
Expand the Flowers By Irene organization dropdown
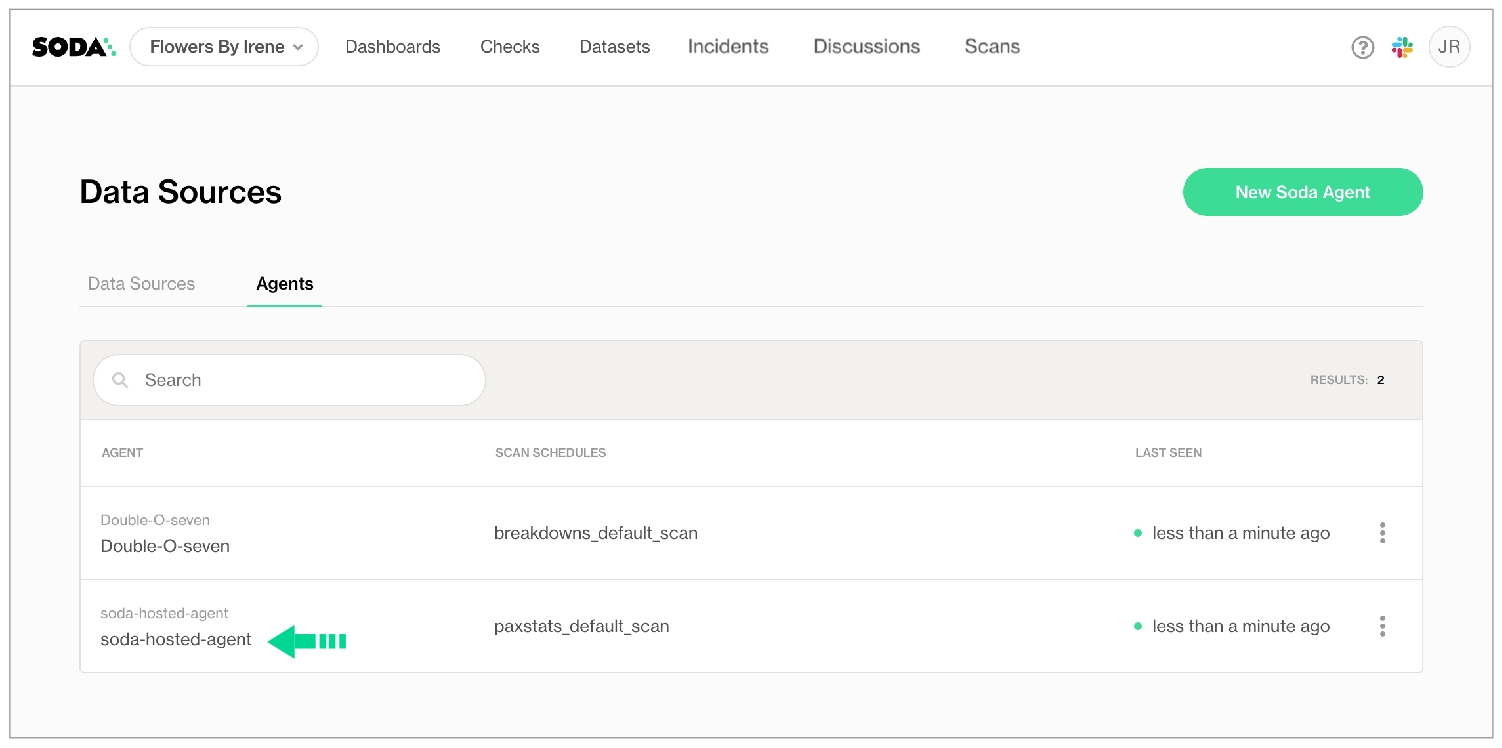225,47
